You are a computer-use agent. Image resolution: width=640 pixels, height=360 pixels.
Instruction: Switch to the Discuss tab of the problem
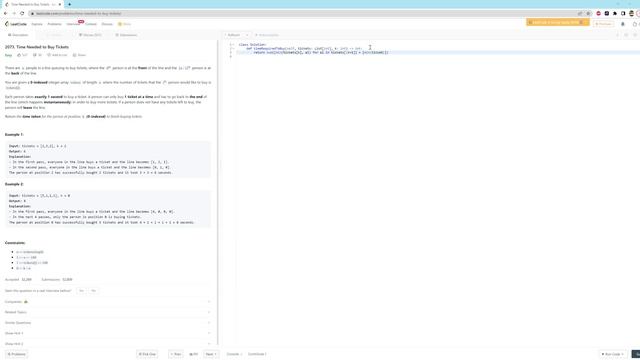(x=90, y=35)
